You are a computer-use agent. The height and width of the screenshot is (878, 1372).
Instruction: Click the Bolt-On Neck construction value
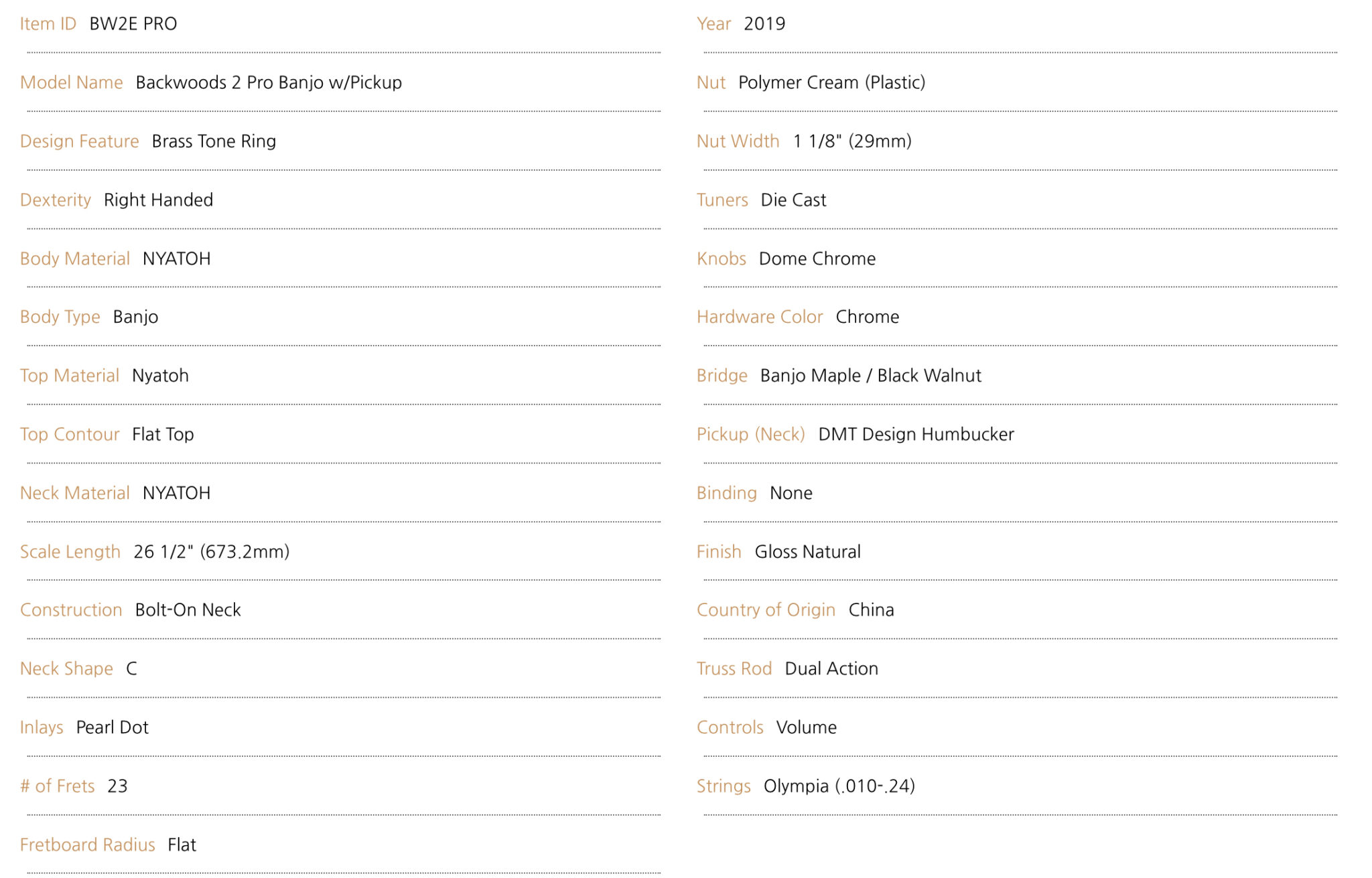[188, 610]
